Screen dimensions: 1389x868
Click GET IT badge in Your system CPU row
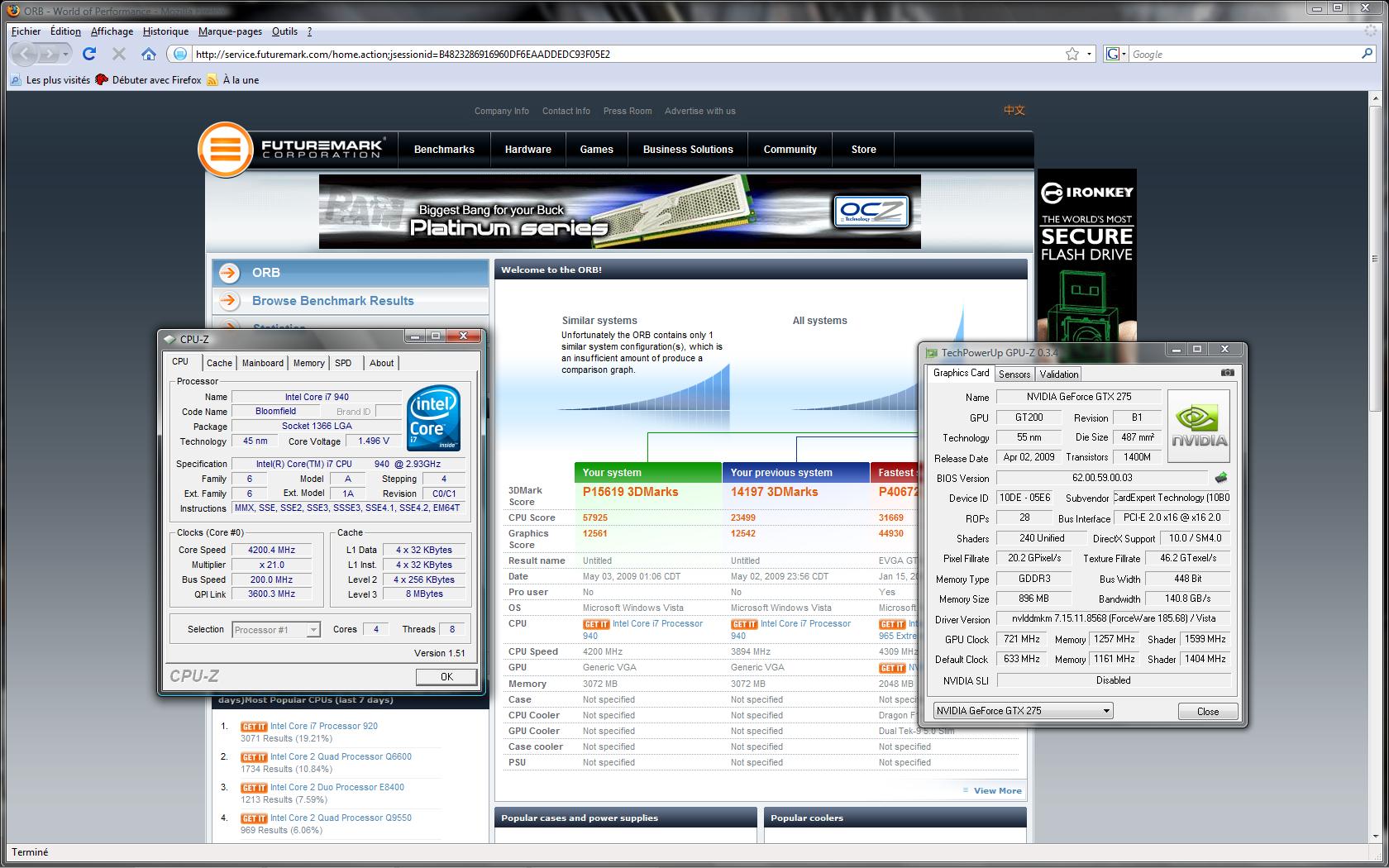596,624
